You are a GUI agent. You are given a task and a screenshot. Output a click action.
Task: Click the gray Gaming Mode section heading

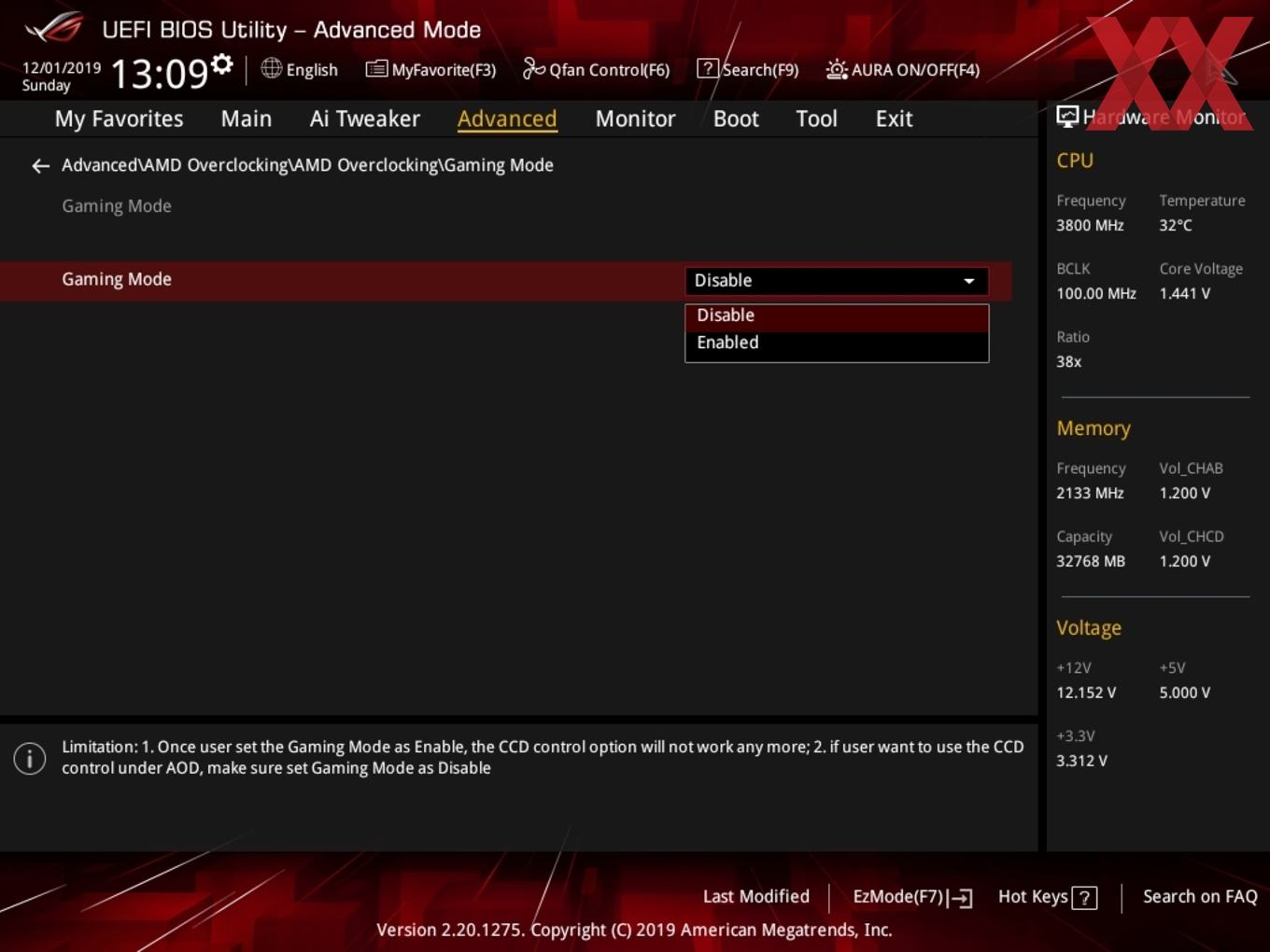(117, 206)
